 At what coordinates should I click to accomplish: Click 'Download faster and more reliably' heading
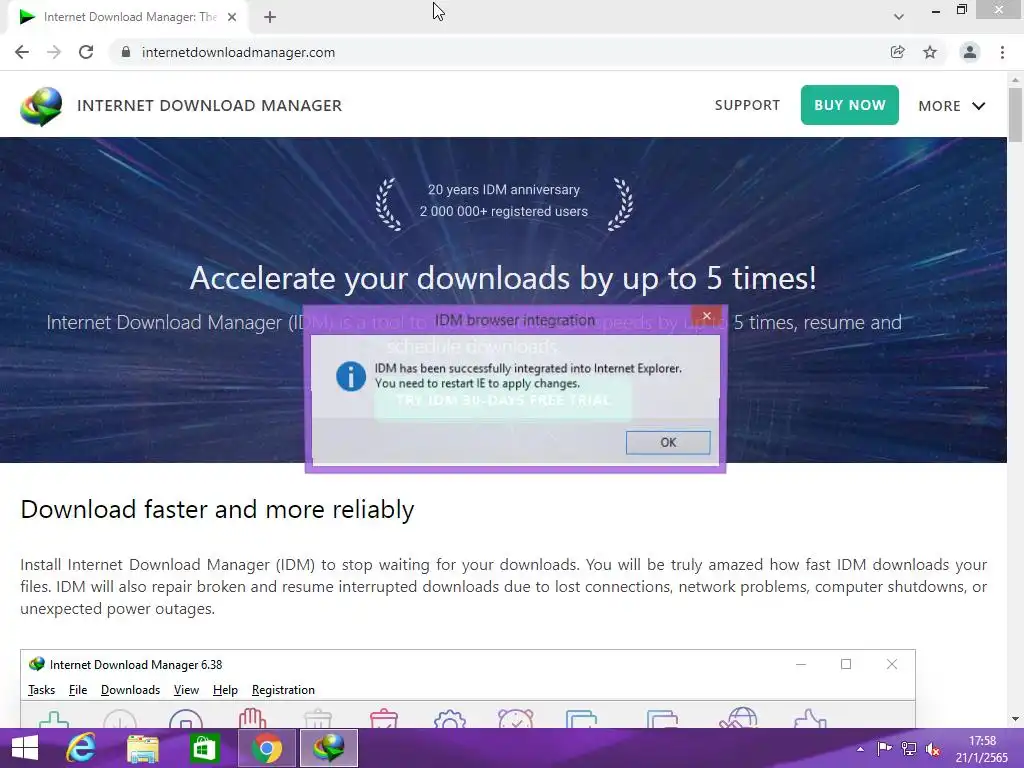point(217,509)
